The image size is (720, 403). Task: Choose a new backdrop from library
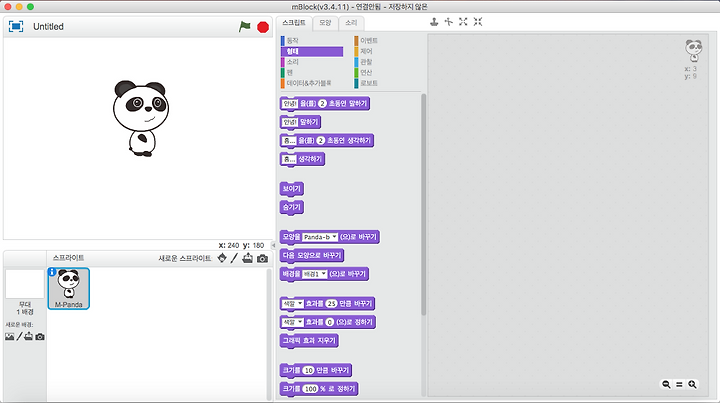(10, 337)
